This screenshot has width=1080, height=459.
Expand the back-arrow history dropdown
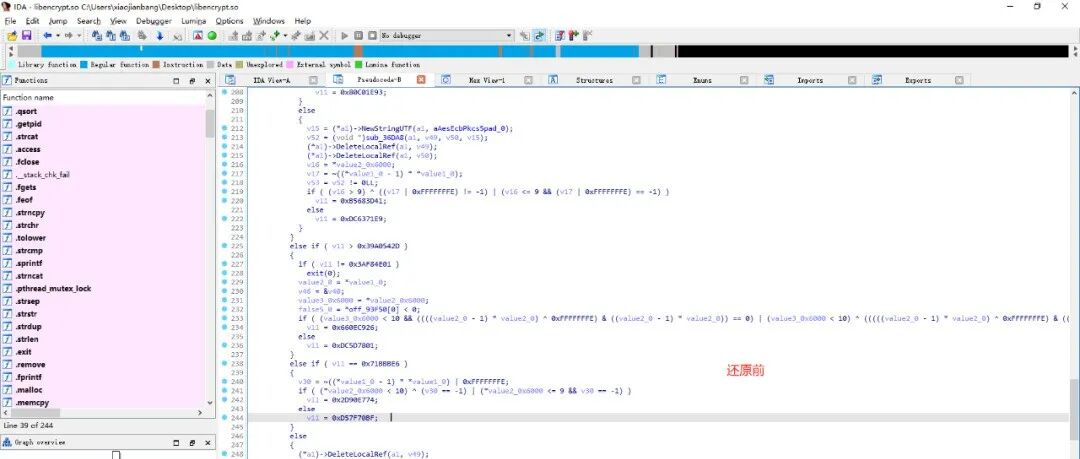click(58, 35)
